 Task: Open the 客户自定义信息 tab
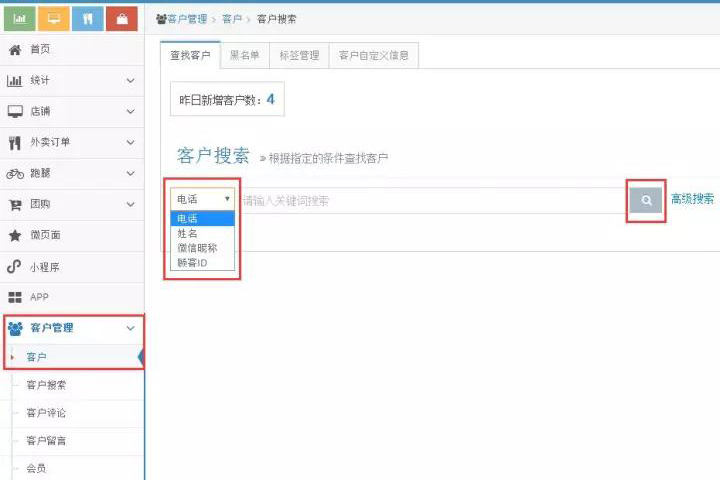[x=374, y=56]
